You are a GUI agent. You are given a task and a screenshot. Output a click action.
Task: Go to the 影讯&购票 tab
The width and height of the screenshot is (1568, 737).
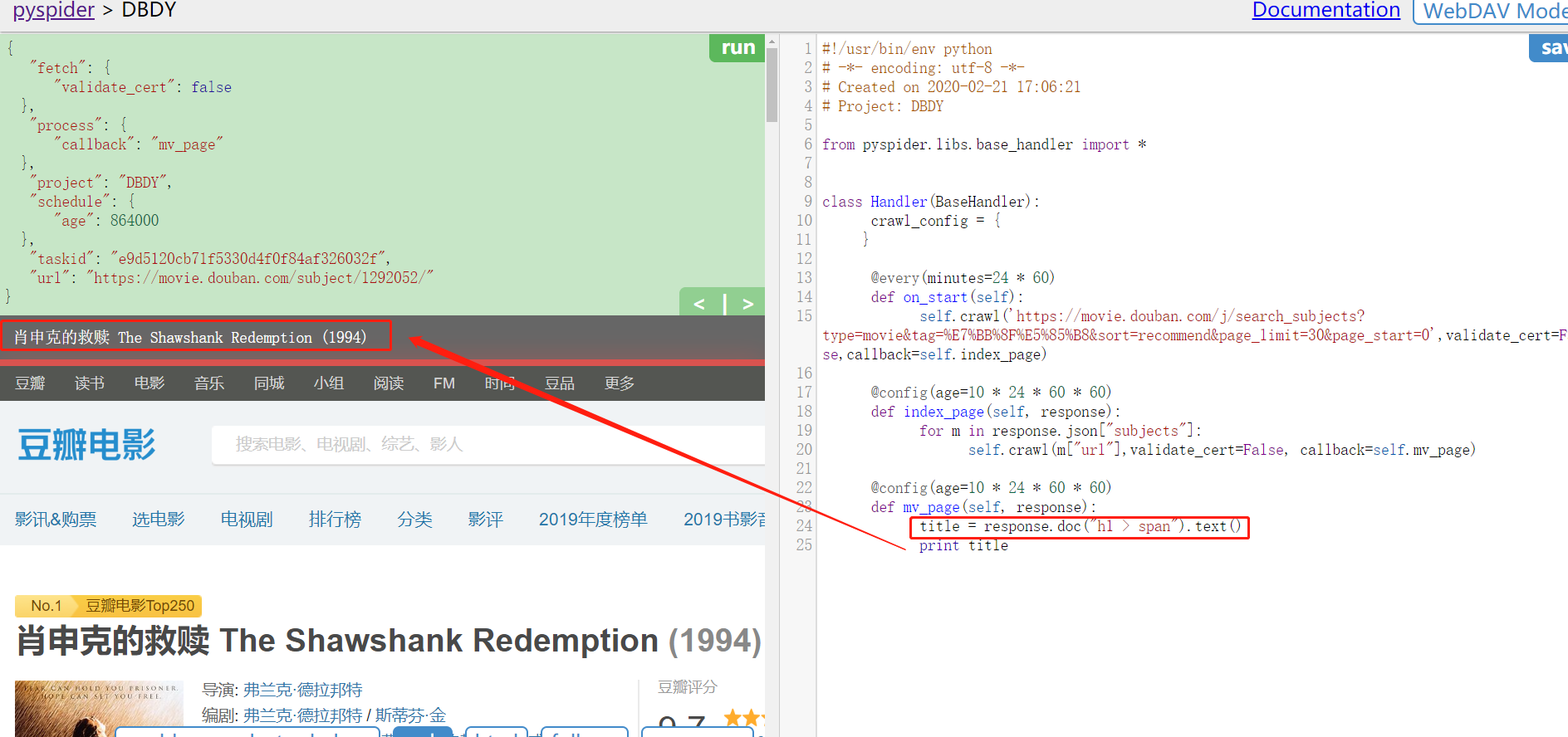(56, 520)
